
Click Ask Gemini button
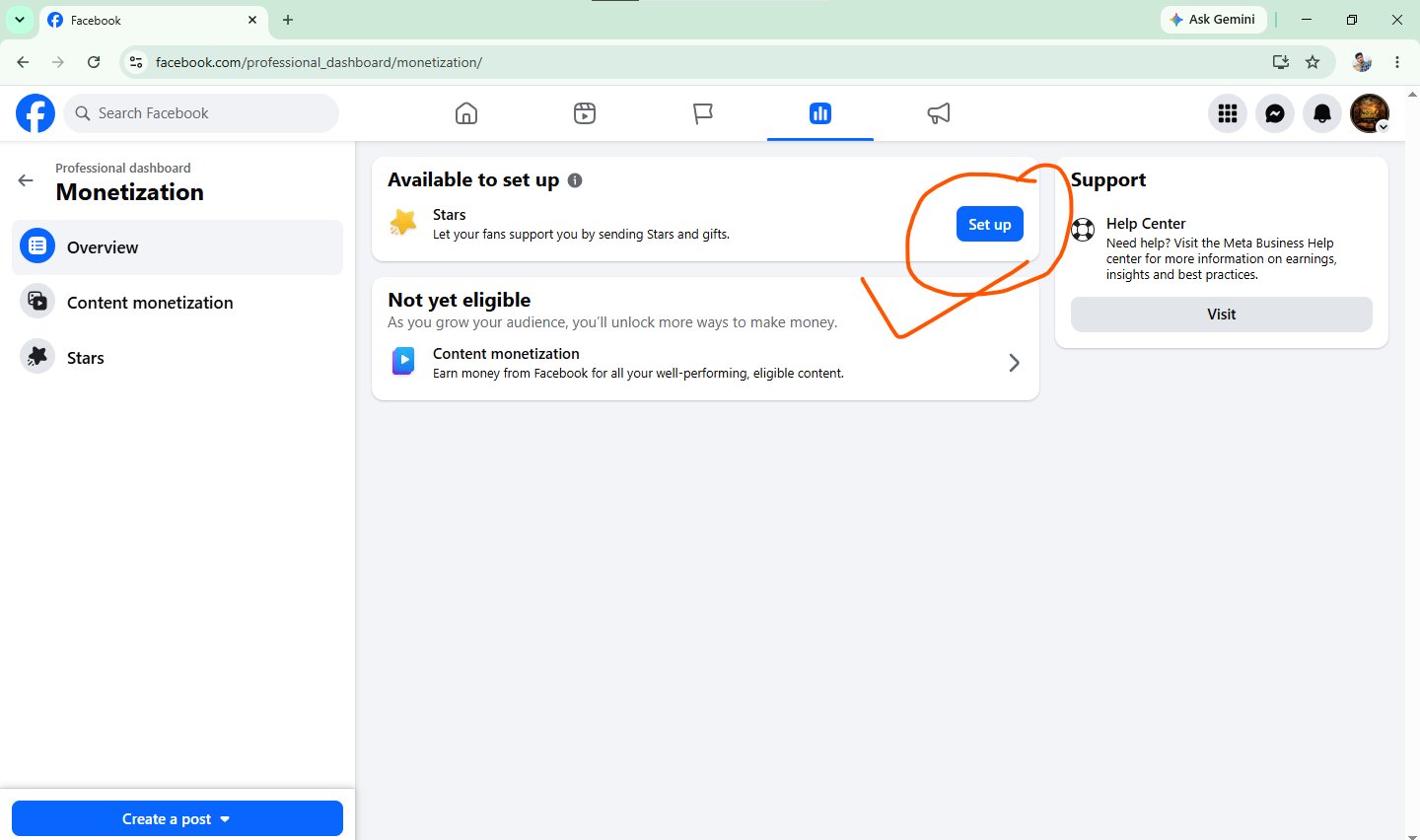pos(1213,20)
